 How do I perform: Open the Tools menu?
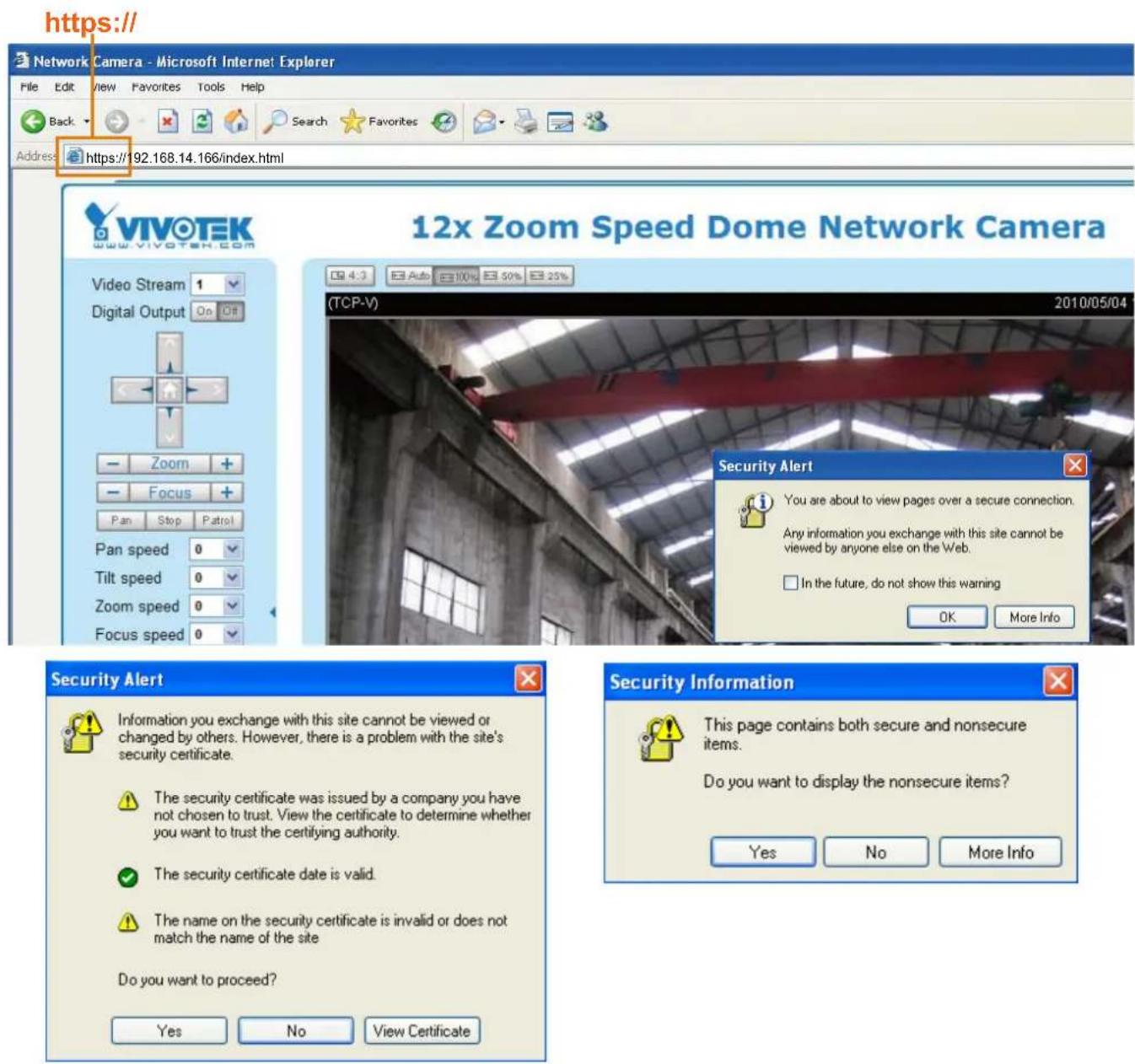(211, 87)
